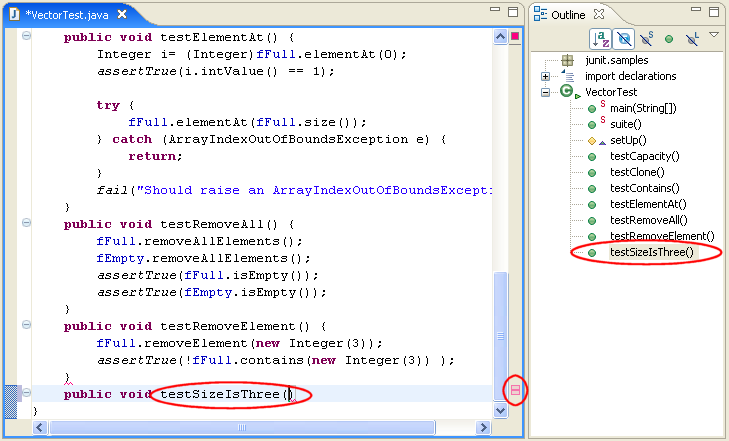Close the Outline view

point(599,14)
